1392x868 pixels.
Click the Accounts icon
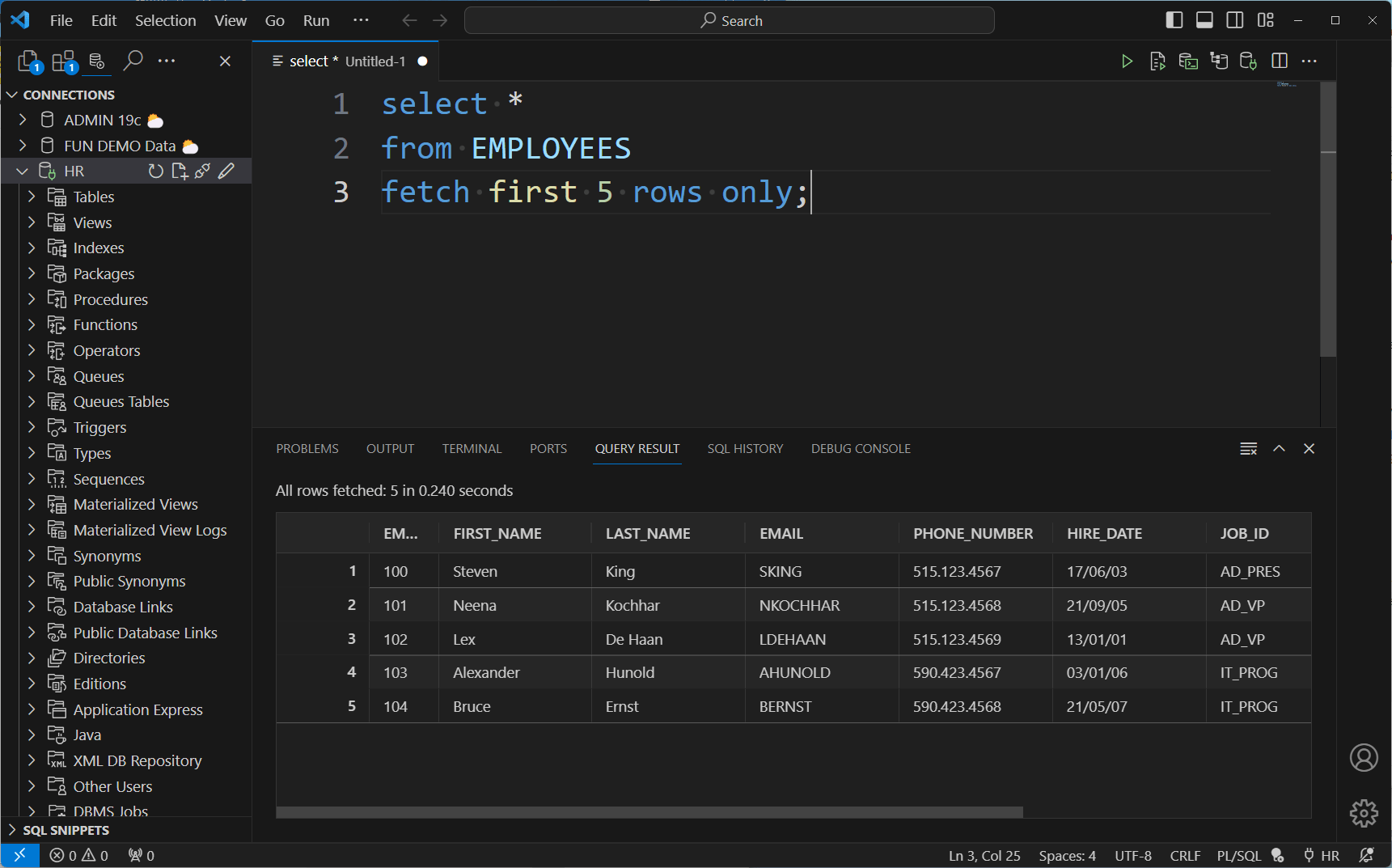pos(1364,758)
